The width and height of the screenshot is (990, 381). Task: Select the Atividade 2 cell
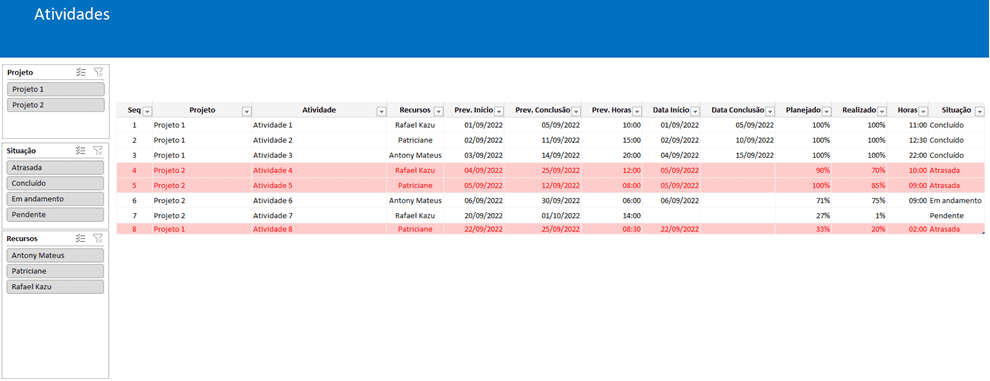coord(319,140)
